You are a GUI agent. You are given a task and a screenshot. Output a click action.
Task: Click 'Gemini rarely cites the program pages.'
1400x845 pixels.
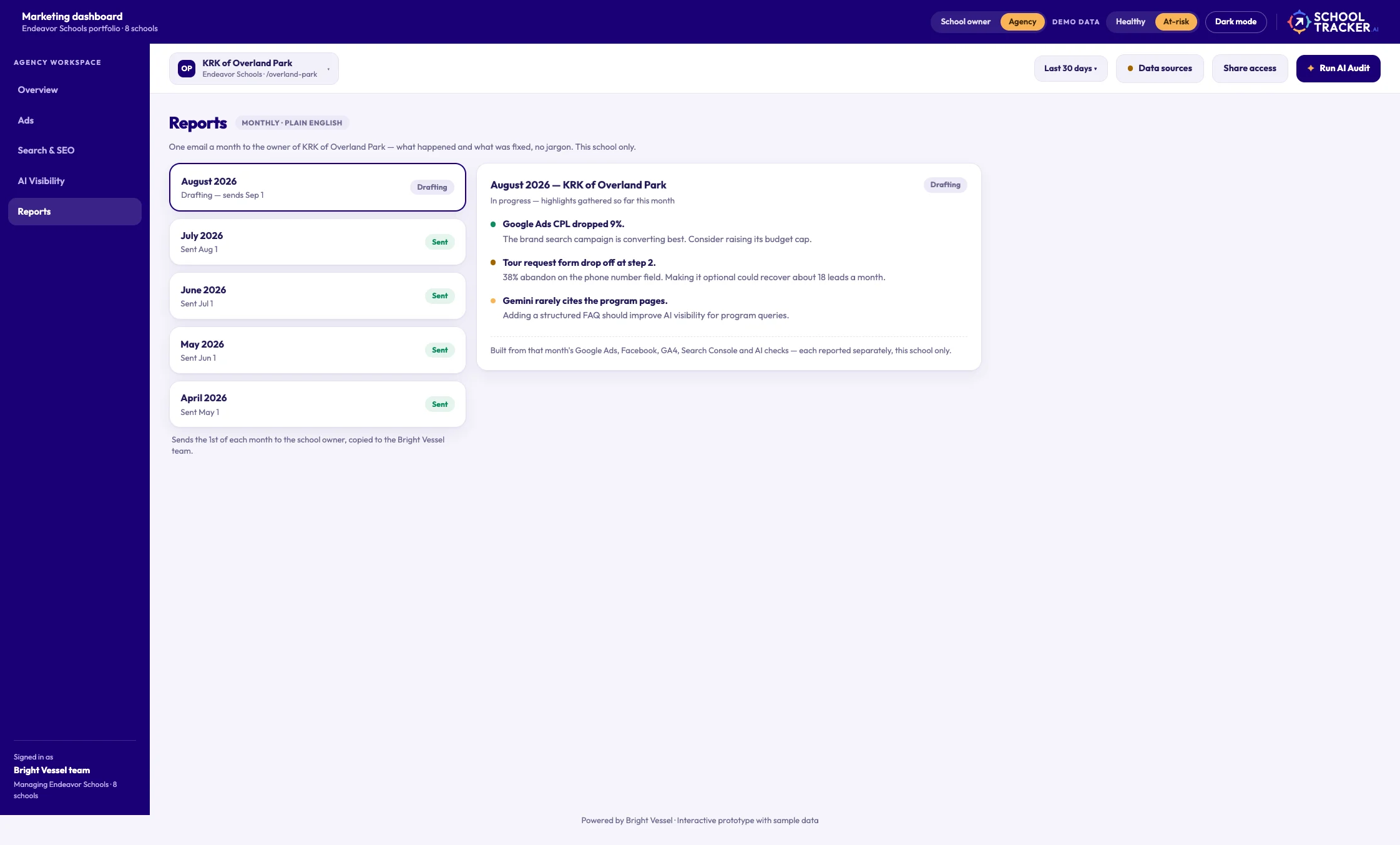pyautogui.click(x=585, y=301)
